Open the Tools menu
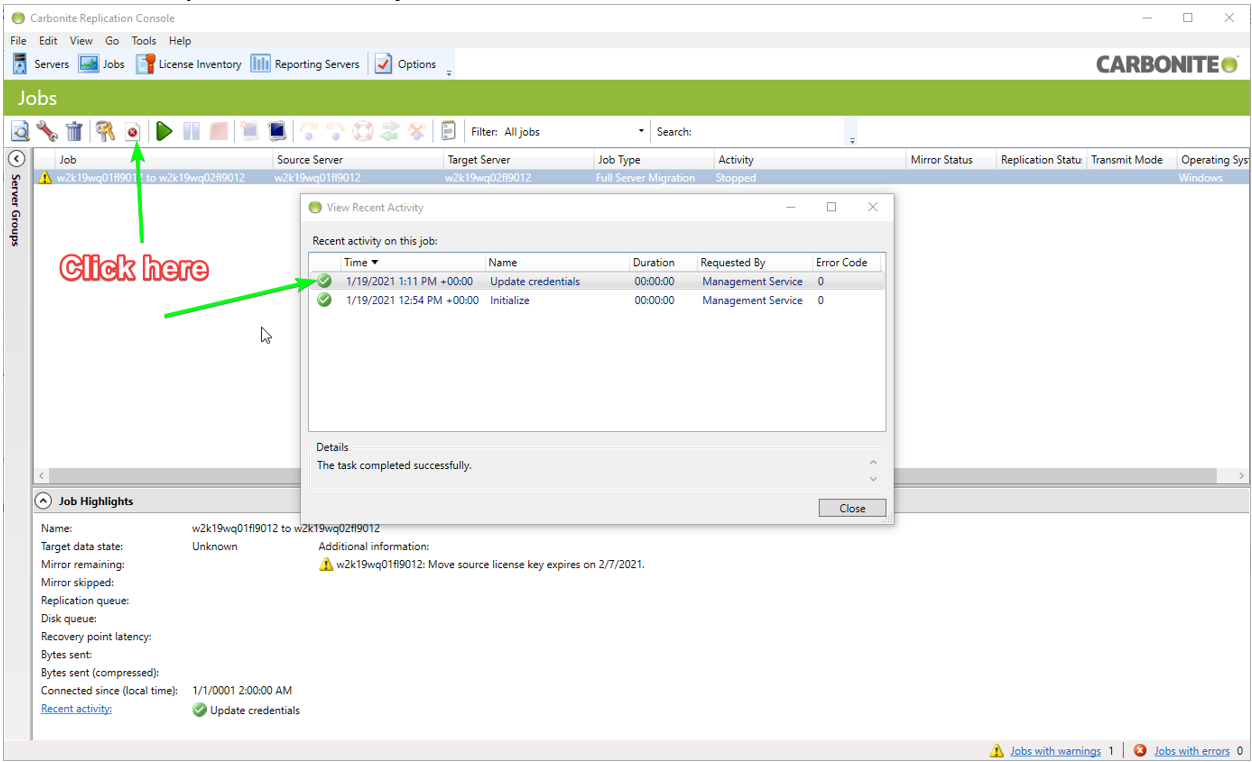This screenshot has width=1252, height=762. pos(144,41)
